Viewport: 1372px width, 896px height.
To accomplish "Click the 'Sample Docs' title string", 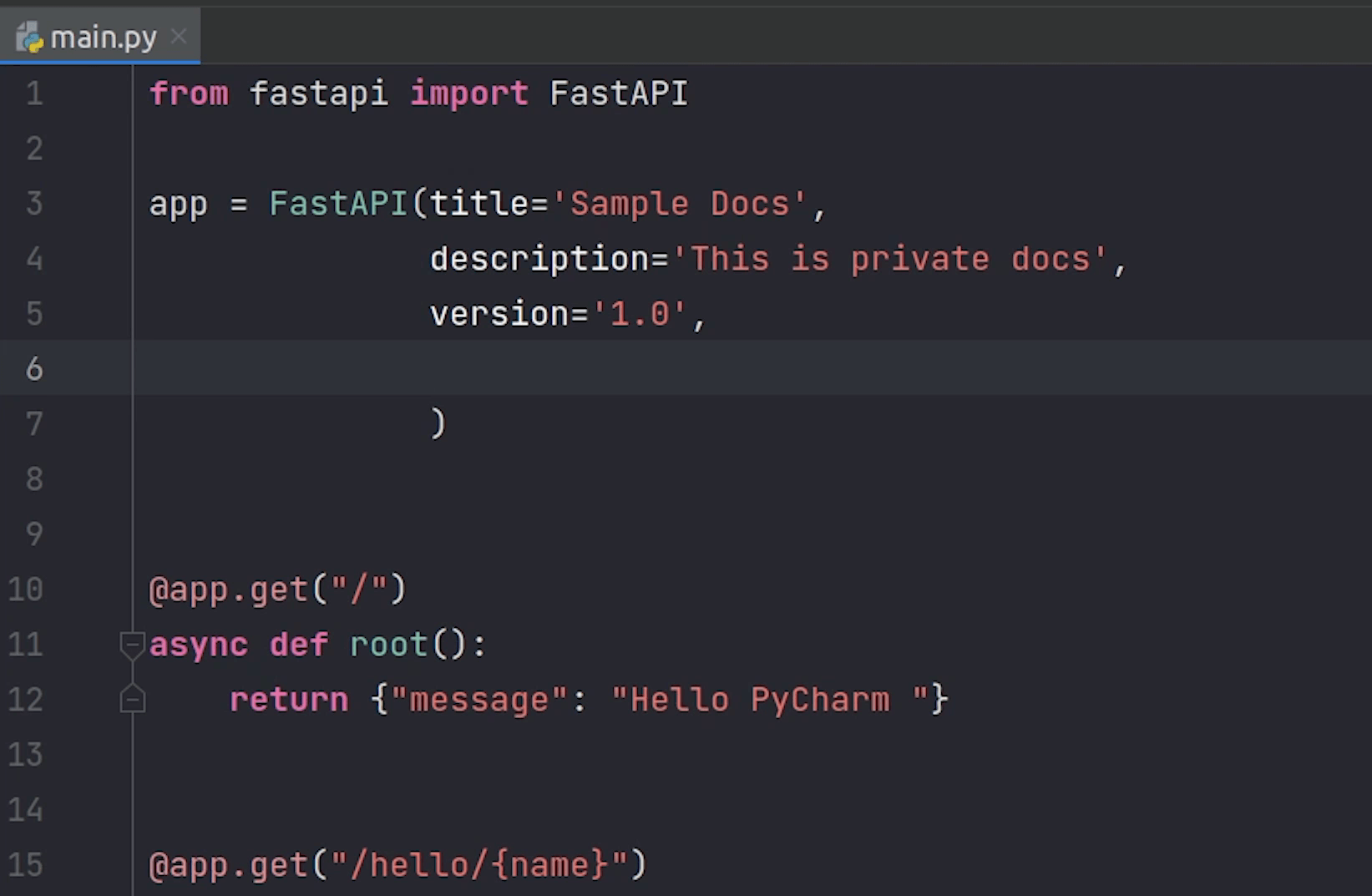I will coord(678,205).
